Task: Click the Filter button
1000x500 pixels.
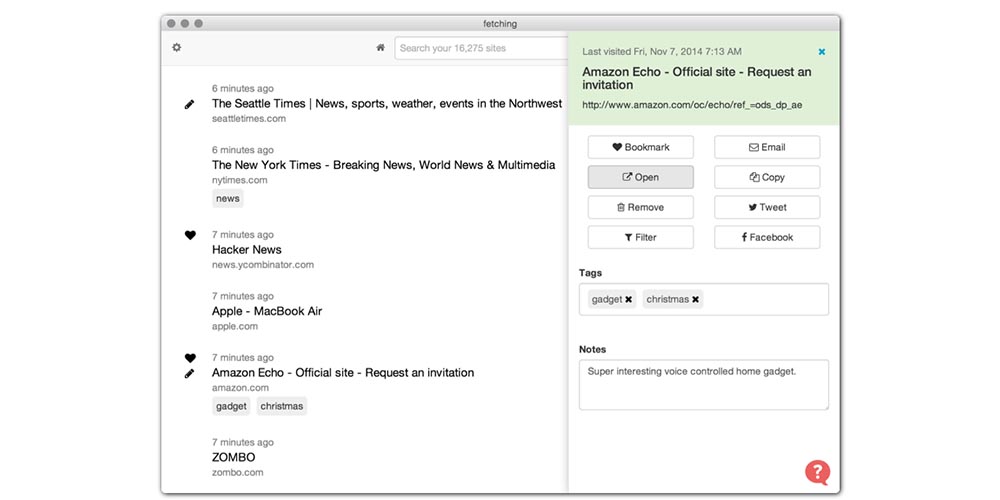Action: pos(640,237)
